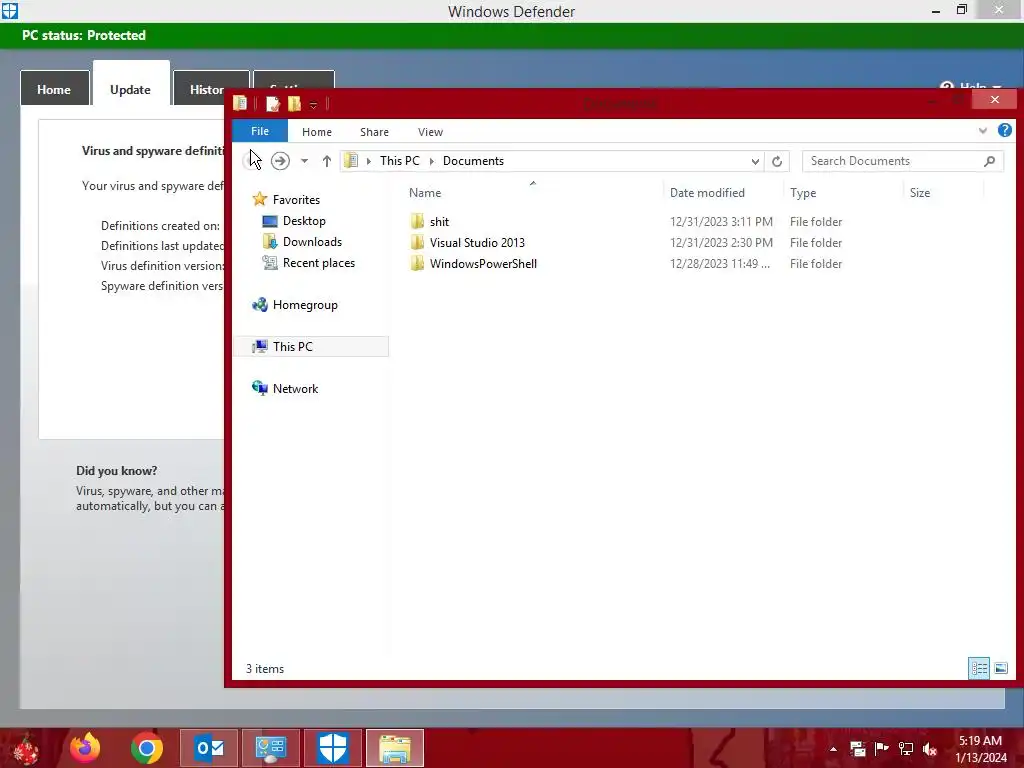1024x768 pixels.
Task: Open Action Center flag tray icon
Action: coord(880,748)
